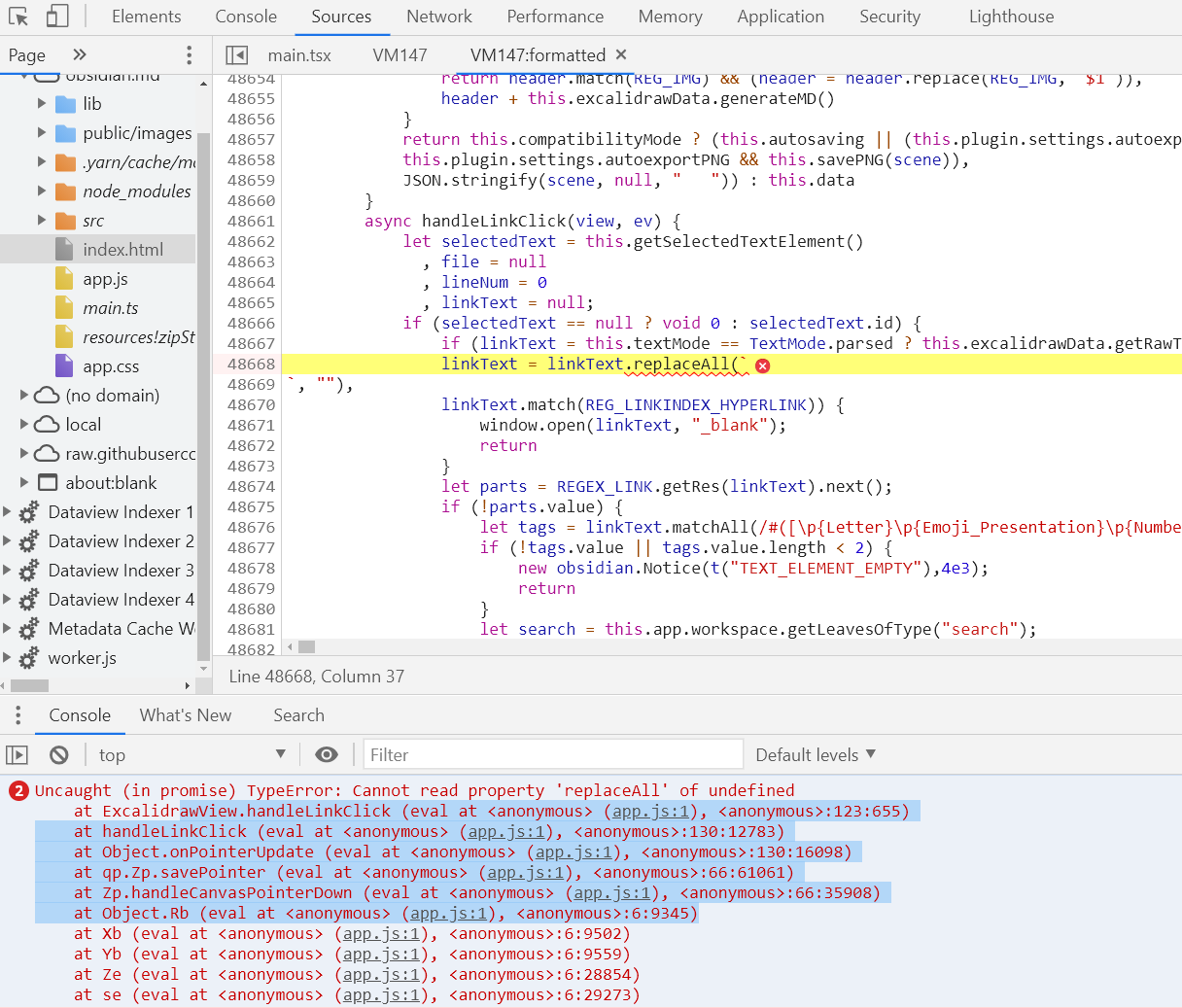
Task: Click the error icon on line 48668
Action: click(763, 365)
